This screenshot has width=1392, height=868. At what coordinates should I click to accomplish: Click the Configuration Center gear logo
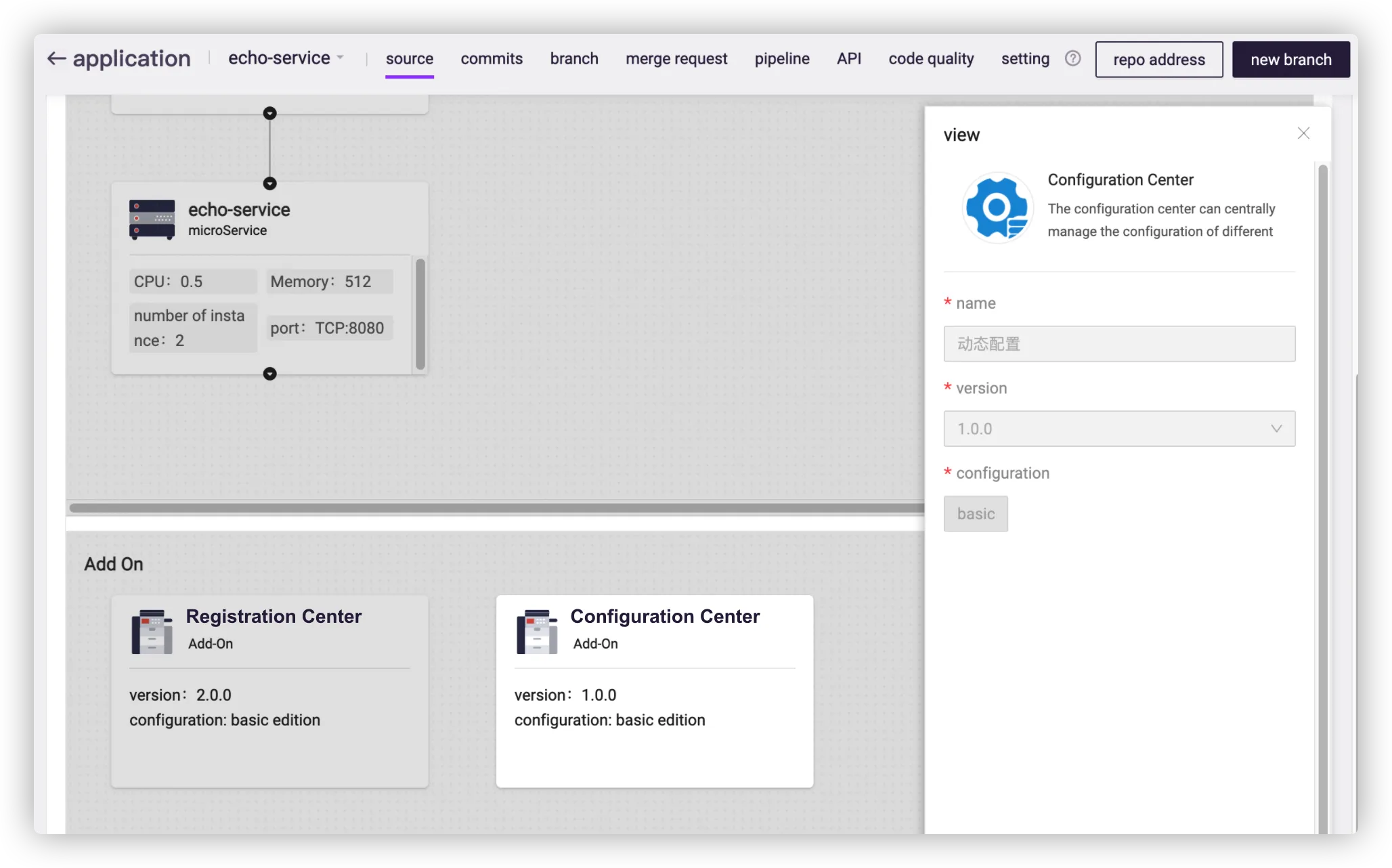pyautogui.click(x=997, y=207)
